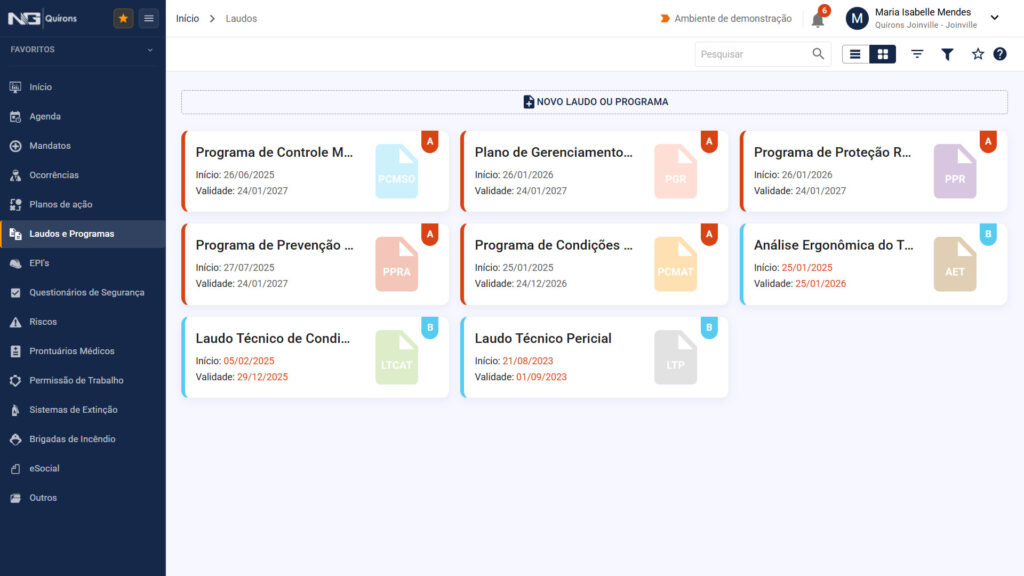The image size is (1024, 576).
Task: Click Novo Laudo ou Programa button
Action: [x=594, y=102]
